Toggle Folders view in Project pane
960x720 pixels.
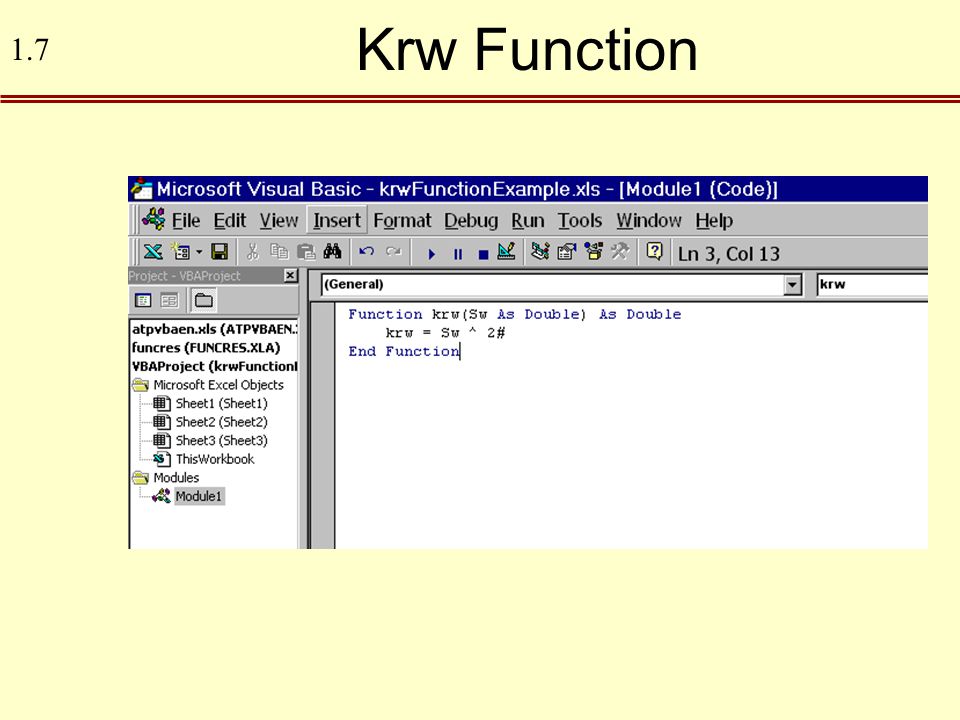tap(203, 300)
